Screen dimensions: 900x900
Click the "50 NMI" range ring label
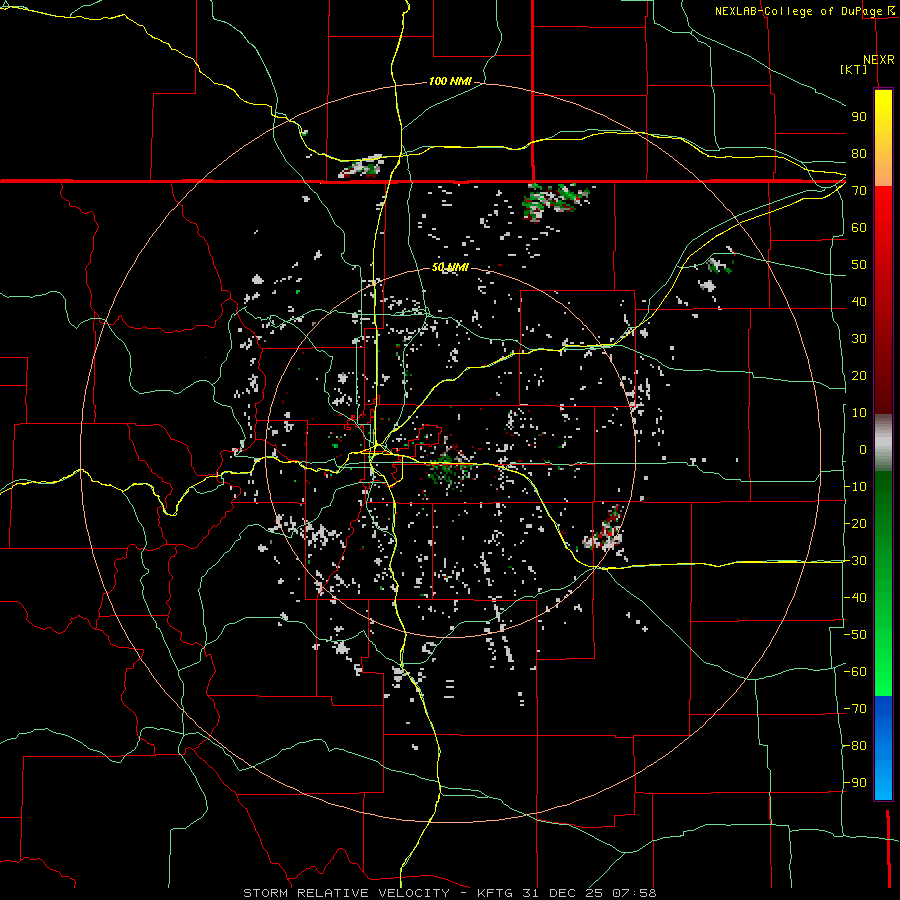pyautogui.click(x=450, y=267)
